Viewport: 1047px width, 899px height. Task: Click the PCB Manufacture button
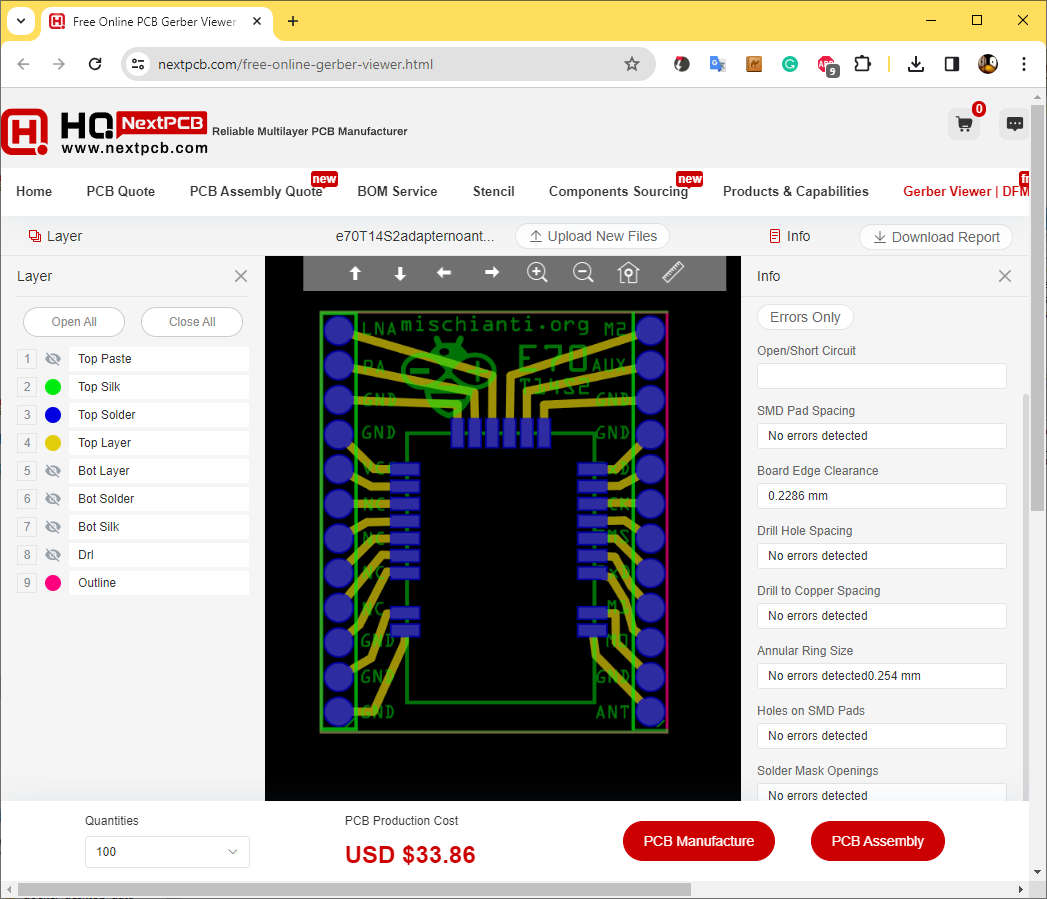698,841
